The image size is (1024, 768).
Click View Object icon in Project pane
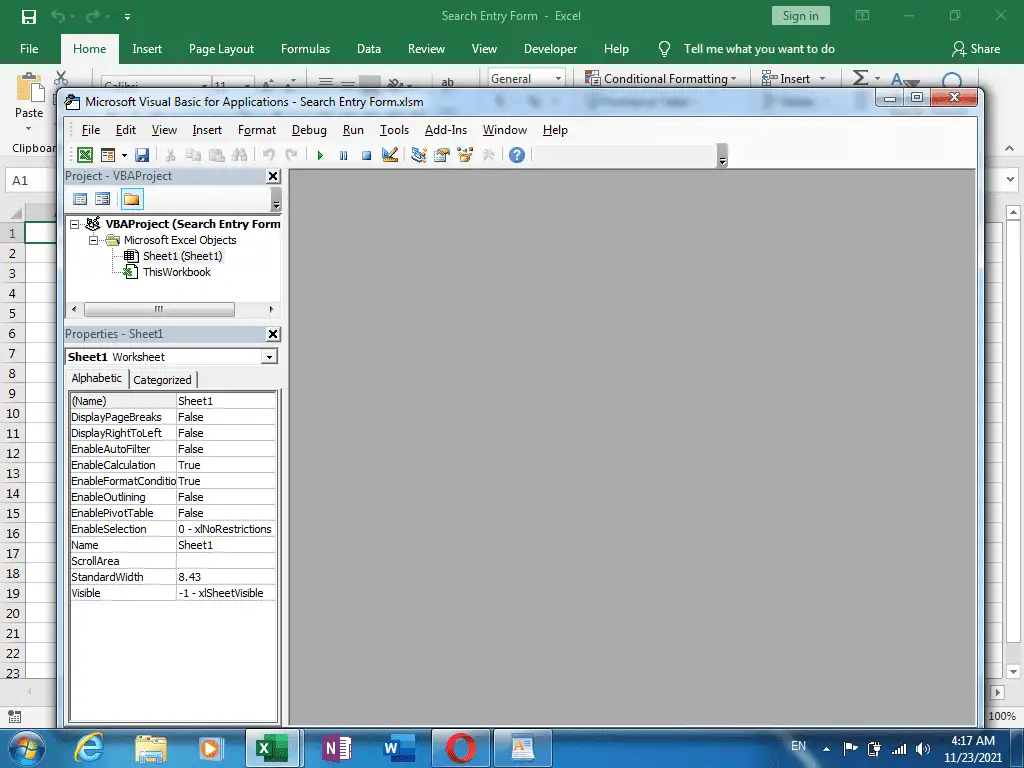(103, 199)
